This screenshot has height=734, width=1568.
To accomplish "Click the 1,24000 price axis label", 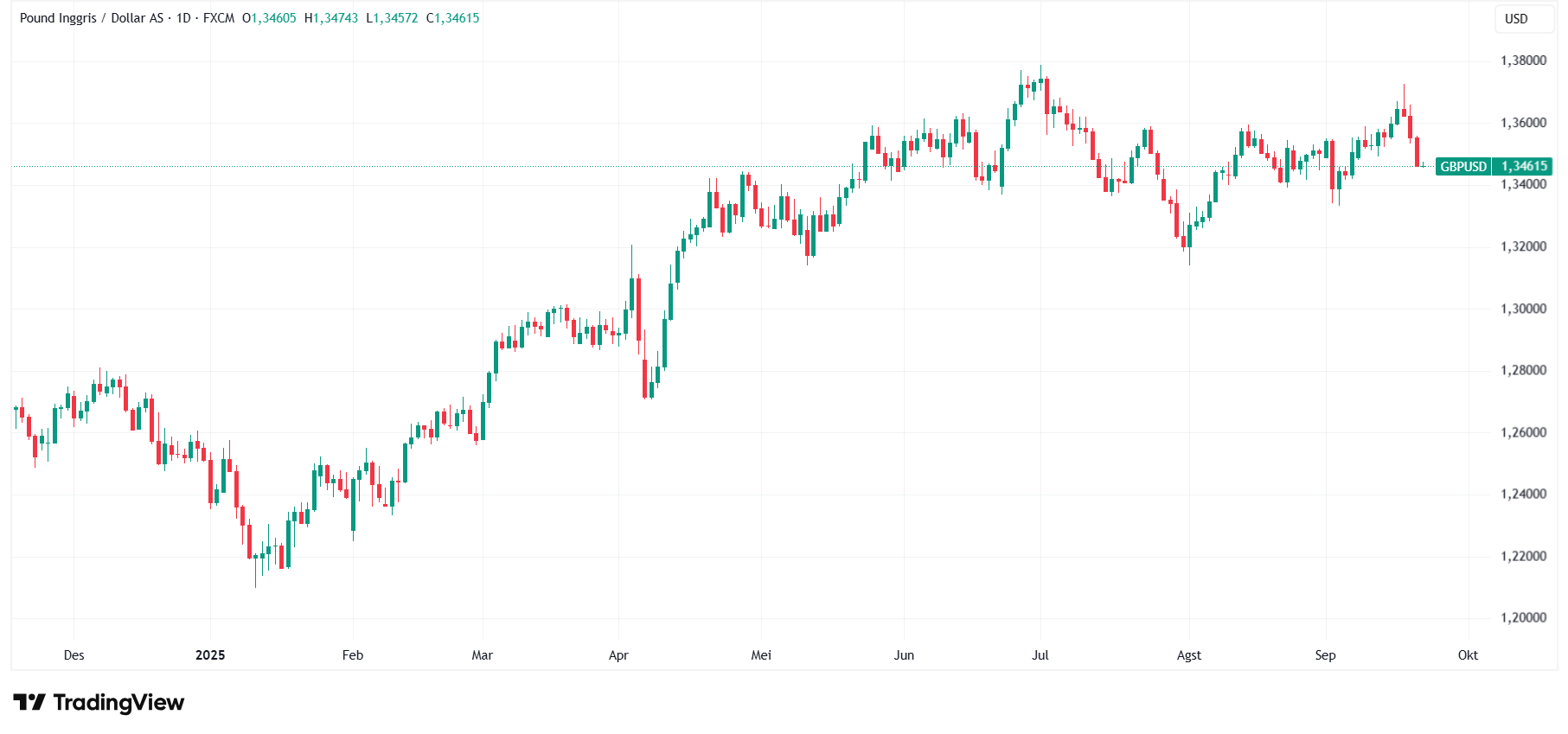I will click(x=1524, y=494).
